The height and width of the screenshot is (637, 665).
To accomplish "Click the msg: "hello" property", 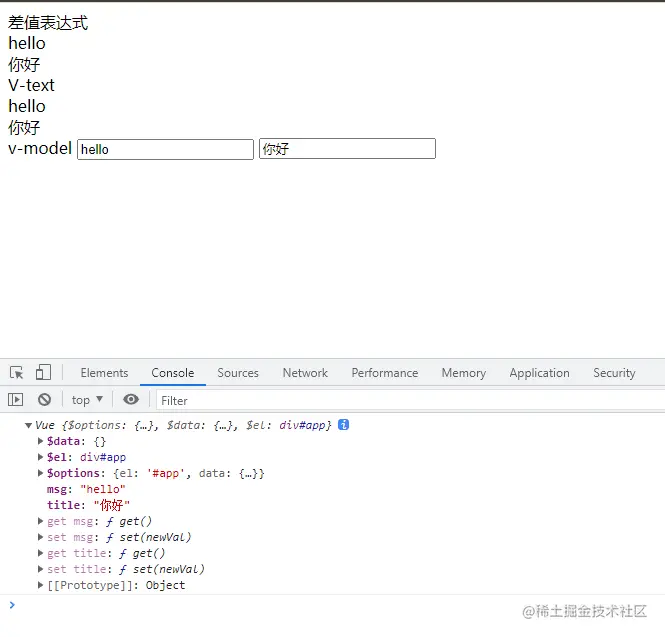I will point(86,489).
